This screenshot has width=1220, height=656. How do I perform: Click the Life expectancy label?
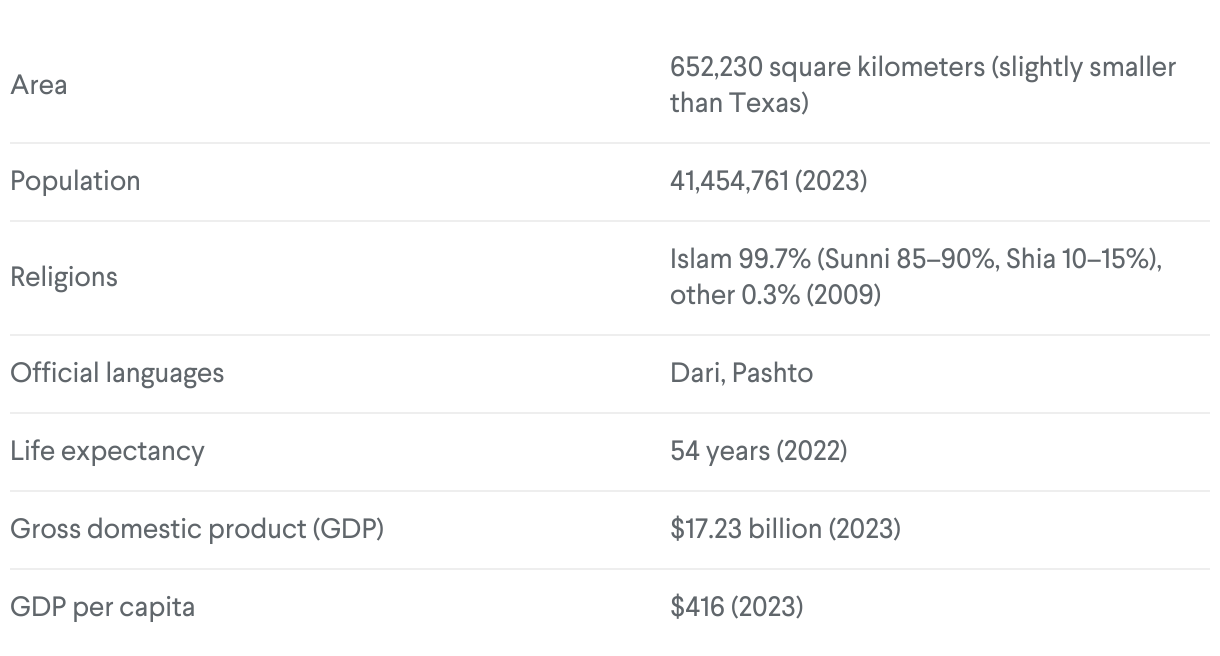pos(107,452)
